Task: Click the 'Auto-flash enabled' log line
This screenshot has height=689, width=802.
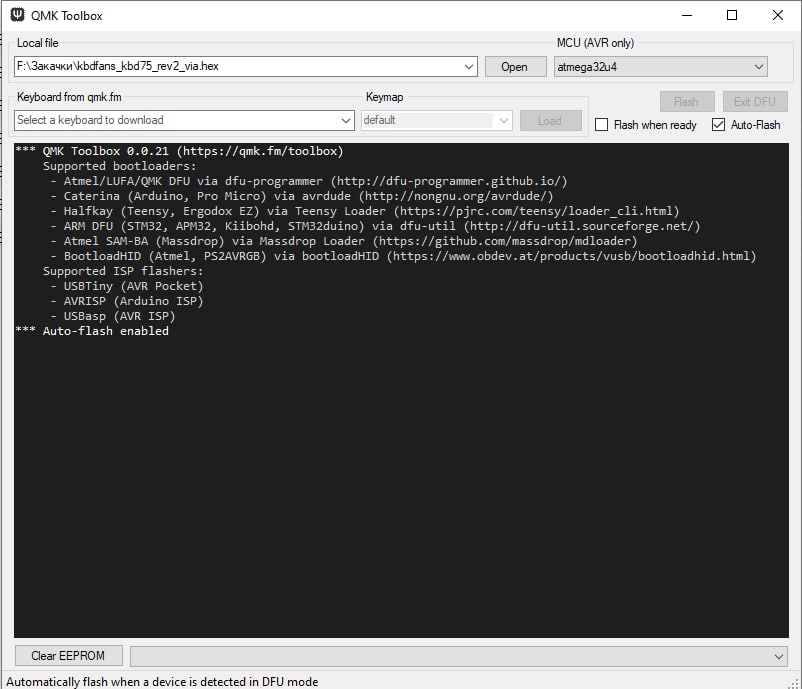Action: pos(92,331)
